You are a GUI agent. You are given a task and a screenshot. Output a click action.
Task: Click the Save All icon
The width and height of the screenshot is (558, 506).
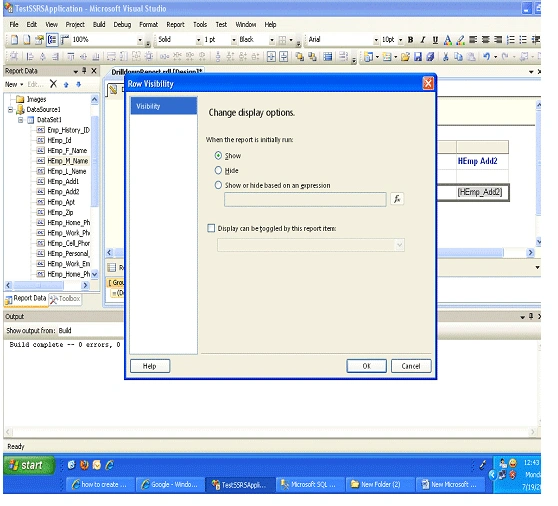[x=431, y=57]
